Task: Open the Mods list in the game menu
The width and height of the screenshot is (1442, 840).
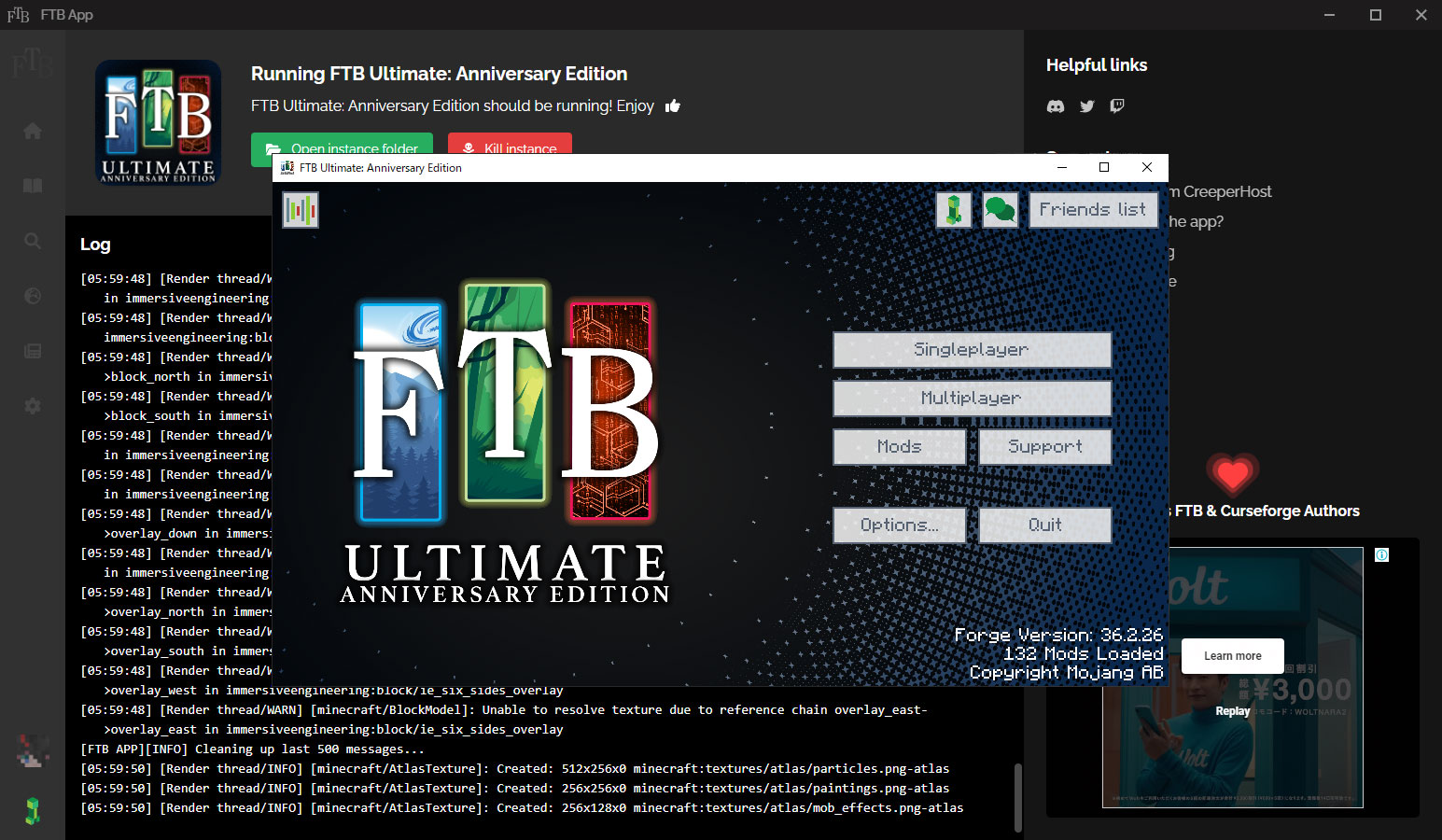Action: 900,447
